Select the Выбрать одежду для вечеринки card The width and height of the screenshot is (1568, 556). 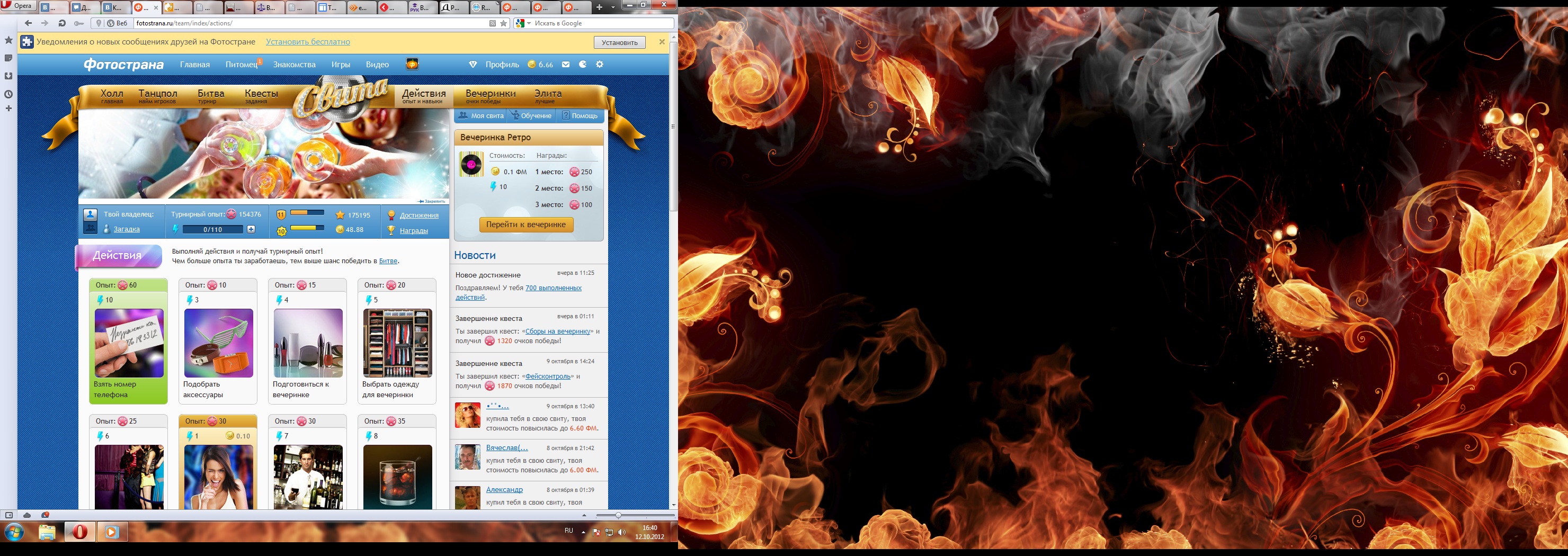tap(397, 341)
